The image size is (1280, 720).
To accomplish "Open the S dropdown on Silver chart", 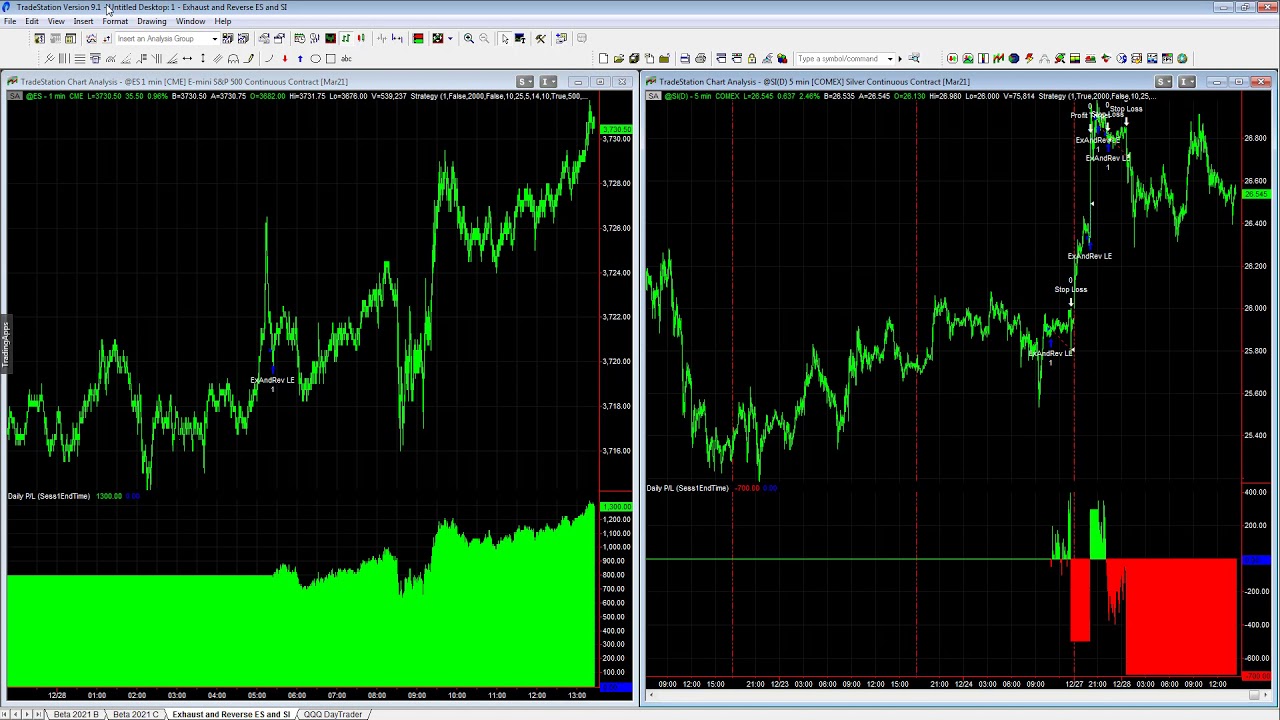I will tap(1163, 82).
